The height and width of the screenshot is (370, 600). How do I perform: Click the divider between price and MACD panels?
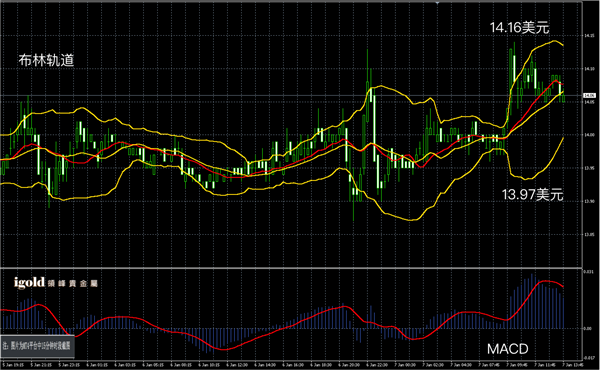[291, 267]
